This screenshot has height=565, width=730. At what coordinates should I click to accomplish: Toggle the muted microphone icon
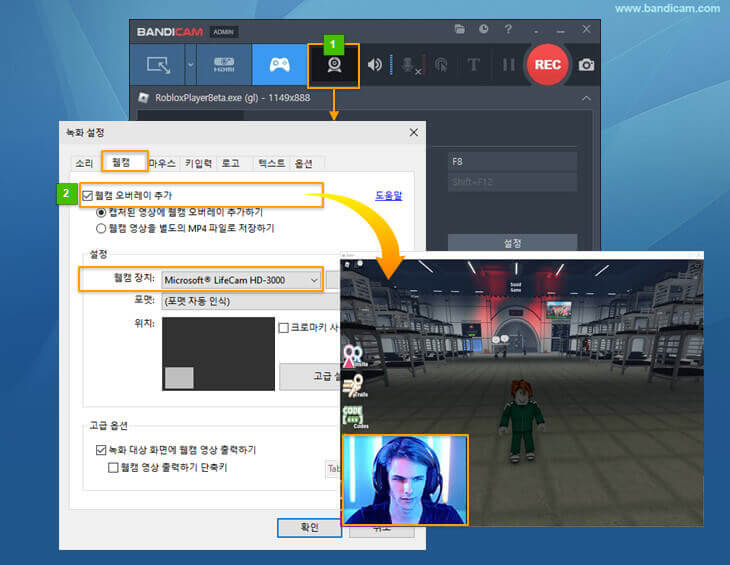408,65
